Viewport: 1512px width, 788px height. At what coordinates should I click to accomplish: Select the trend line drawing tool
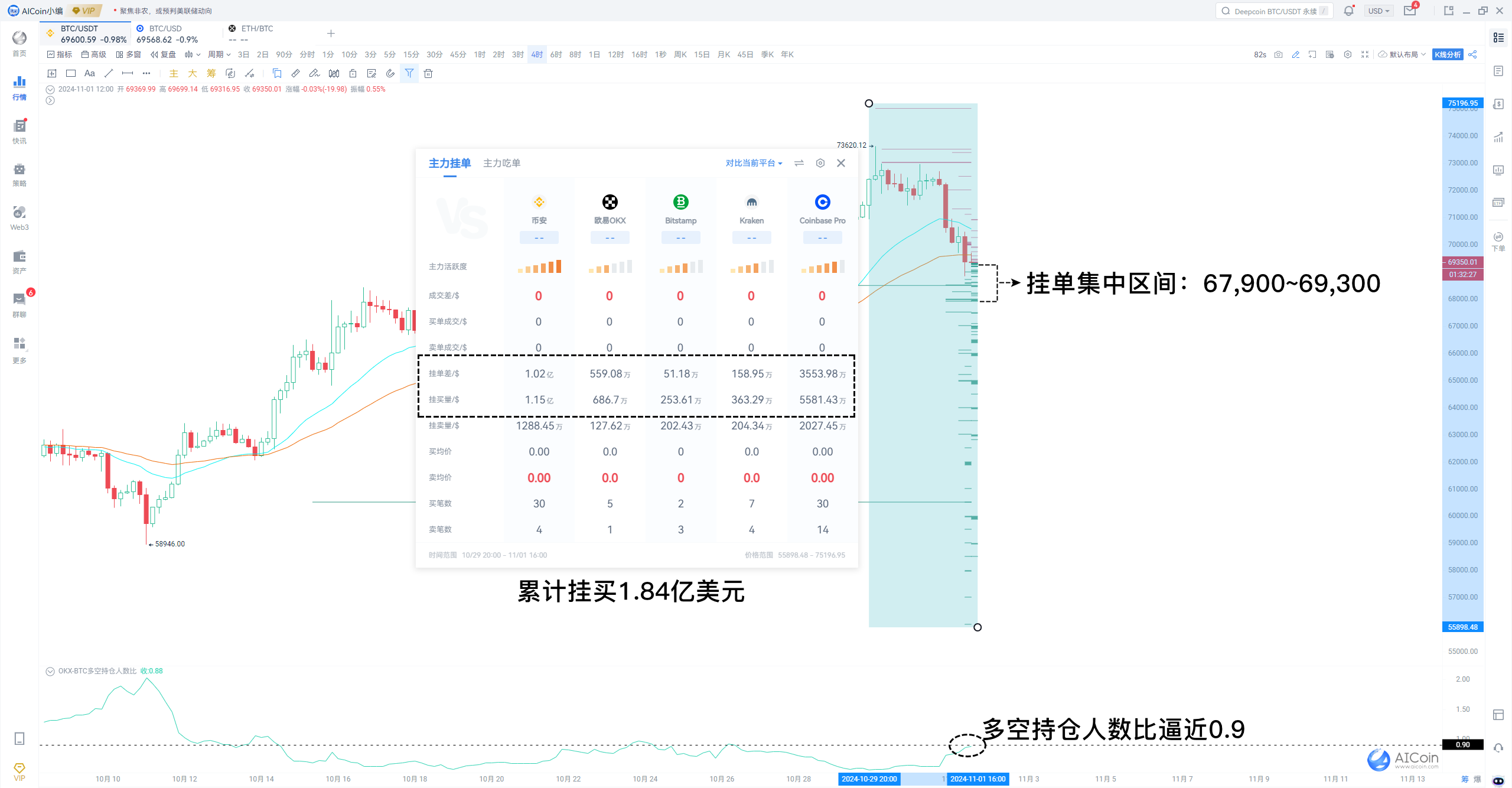coord(109,73)
